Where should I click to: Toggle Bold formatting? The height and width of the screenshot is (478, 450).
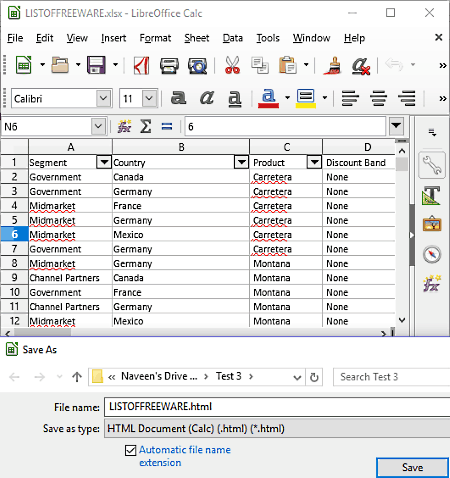click(x=178, y=98)
